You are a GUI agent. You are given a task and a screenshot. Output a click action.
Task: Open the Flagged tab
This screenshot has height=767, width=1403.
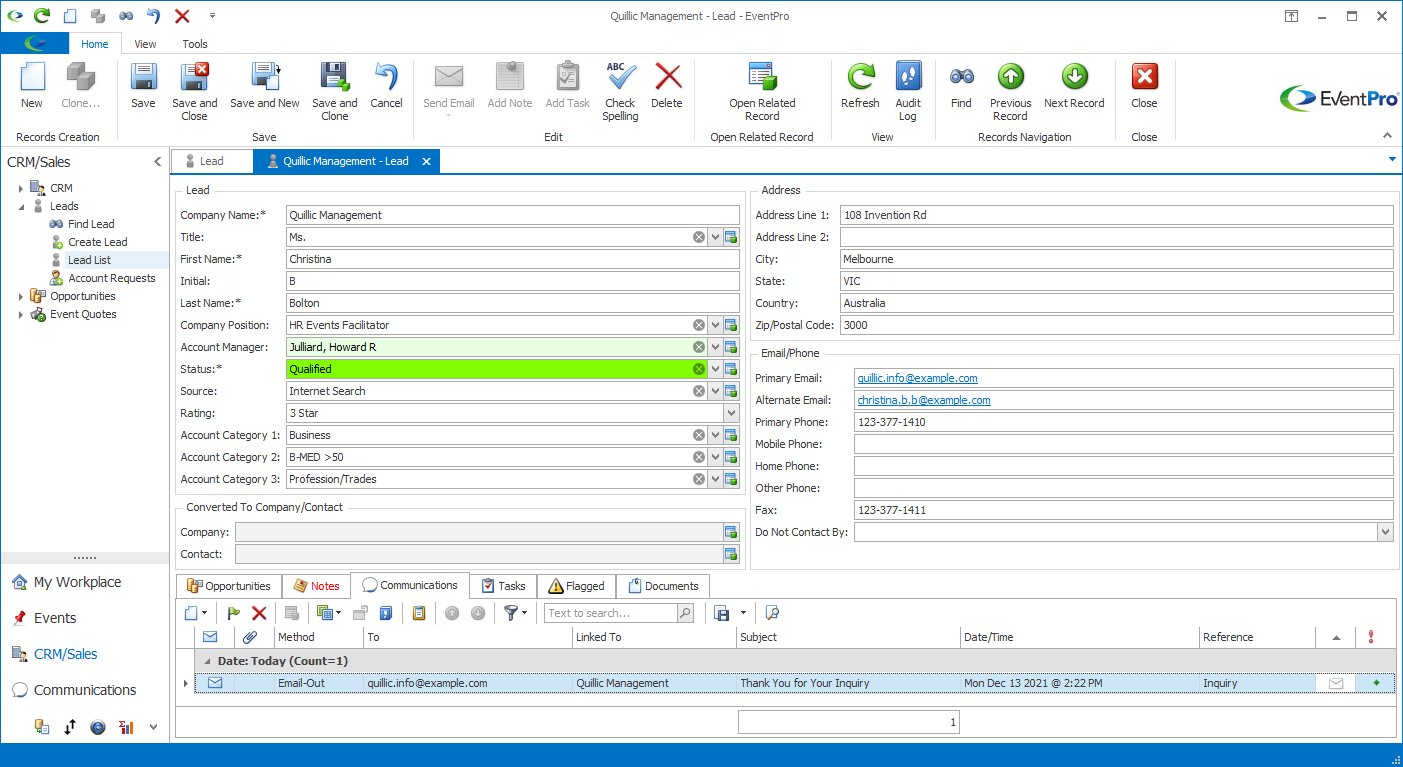[576, 586]
